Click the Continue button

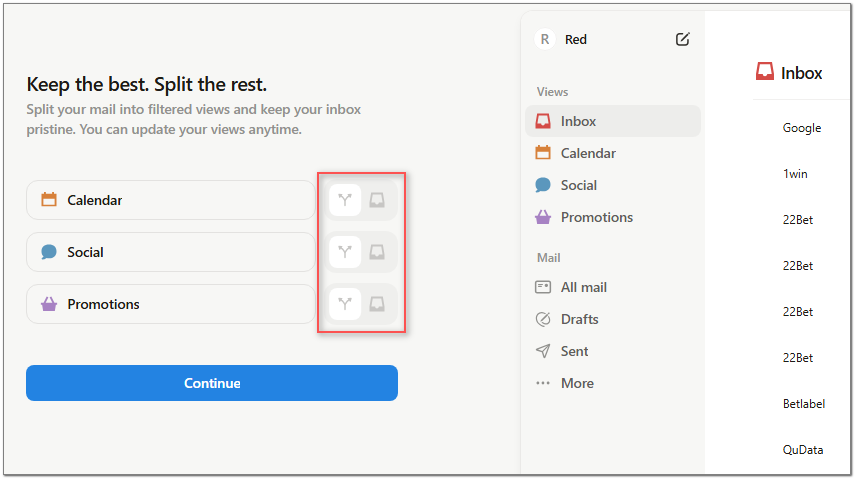pyautogui.click(x=212, y=383)
